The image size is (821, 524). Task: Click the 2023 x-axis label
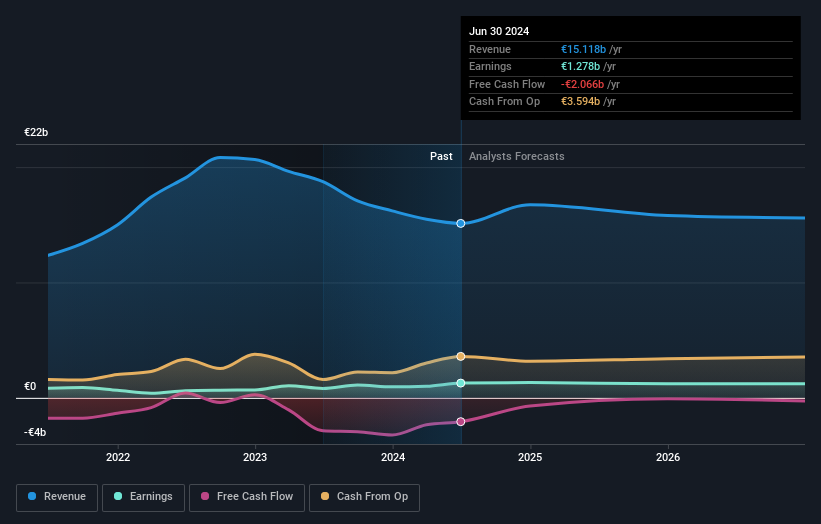(255, 458)
